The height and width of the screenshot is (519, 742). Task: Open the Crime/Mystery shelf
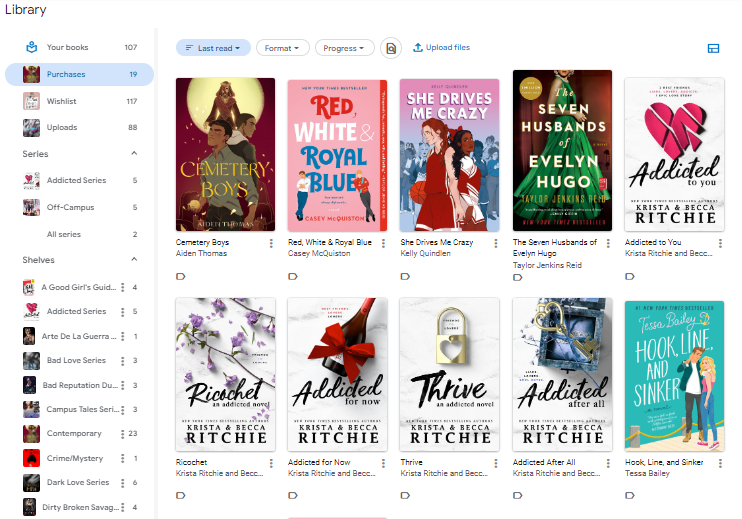(x=75, y=458)
